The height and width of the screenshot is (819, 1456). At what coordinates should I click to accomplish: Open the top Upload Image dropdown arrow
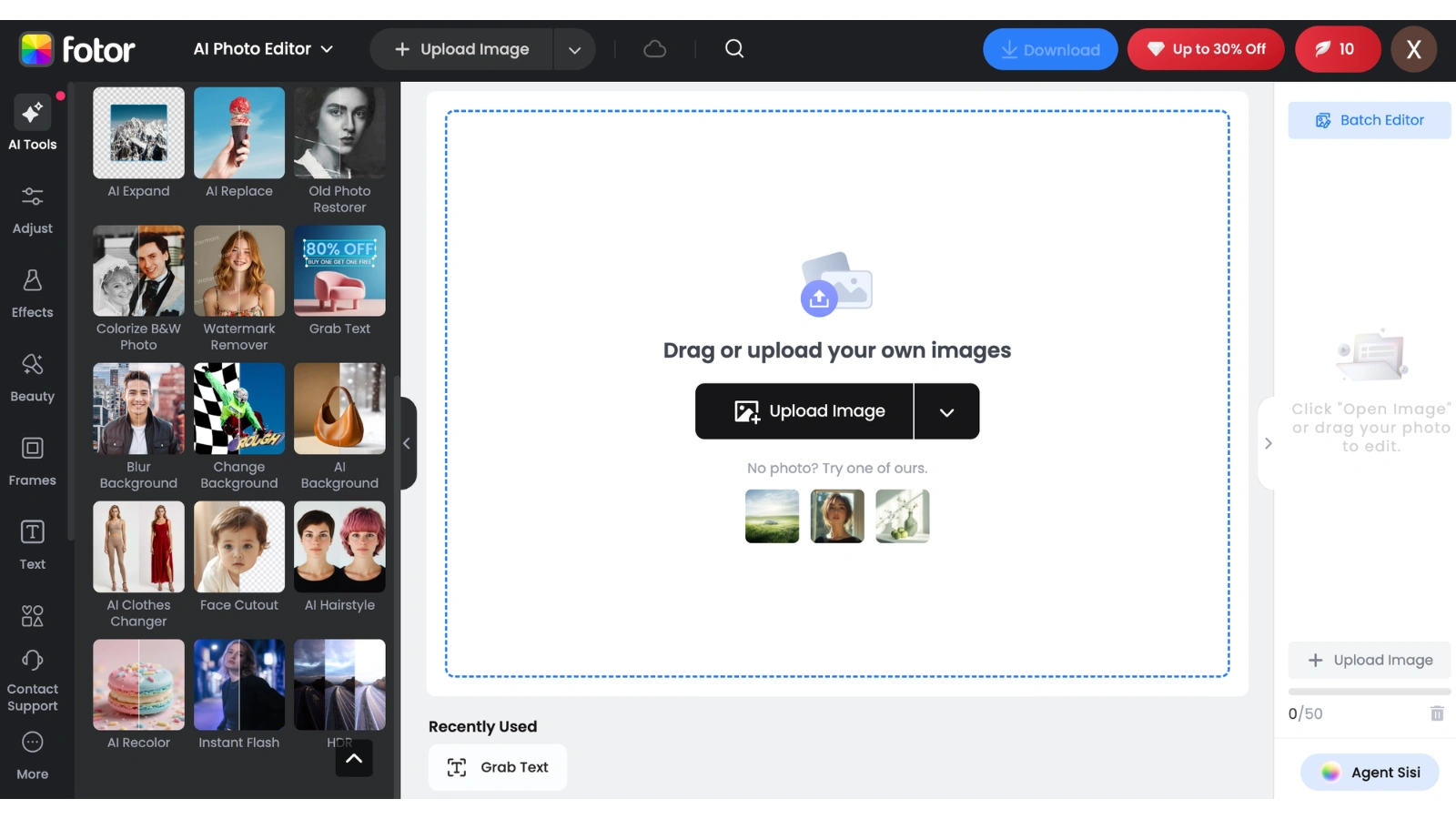tap(574, 49)
